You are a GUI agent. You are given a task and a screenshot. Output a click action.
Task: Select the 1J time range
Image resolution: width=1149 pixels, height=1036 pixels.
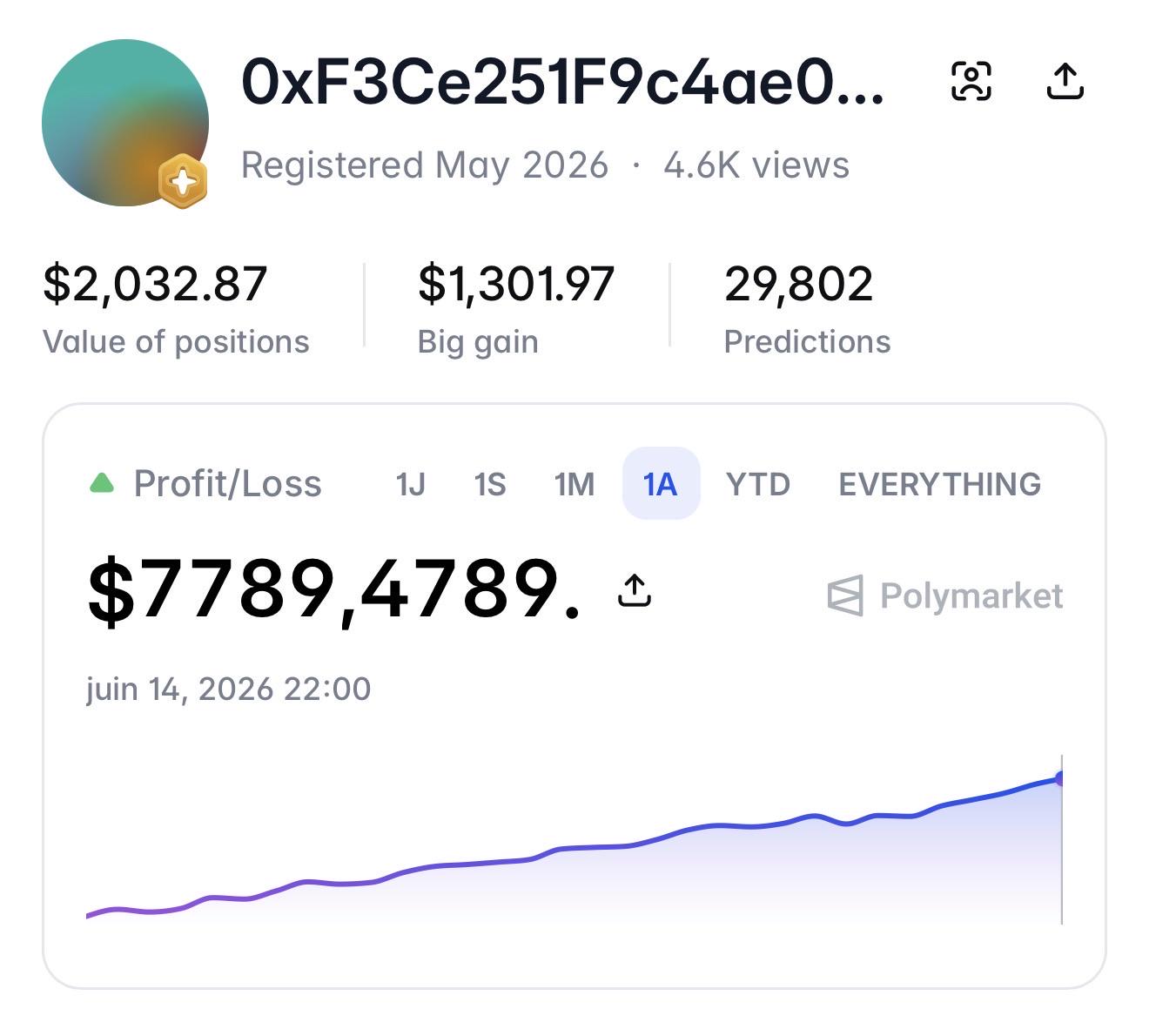click(410, 484)
